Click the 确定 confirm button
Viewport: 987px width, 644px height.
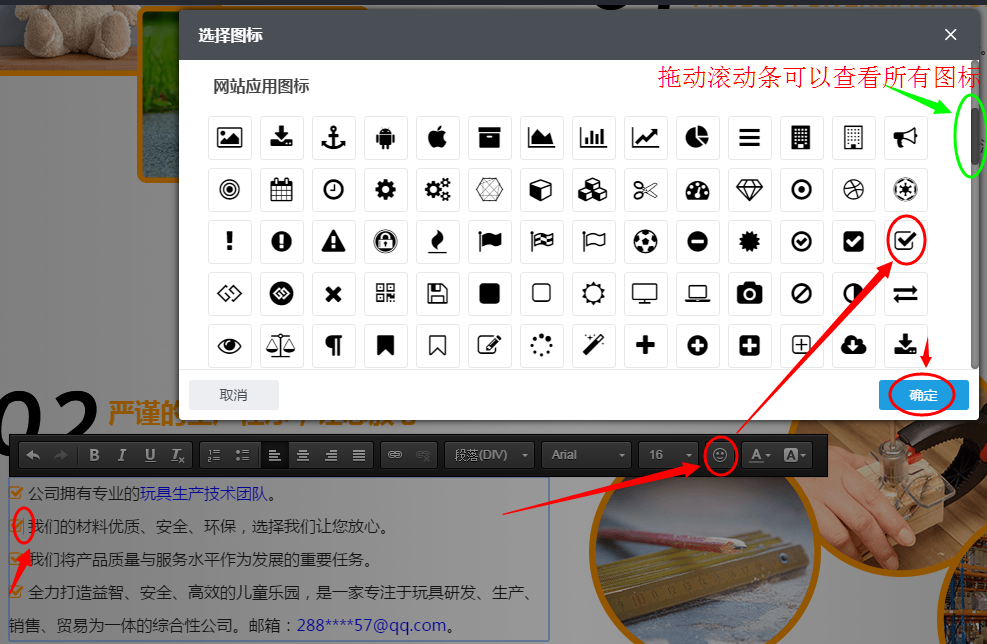pyautogui.click(x=923, y=395)
